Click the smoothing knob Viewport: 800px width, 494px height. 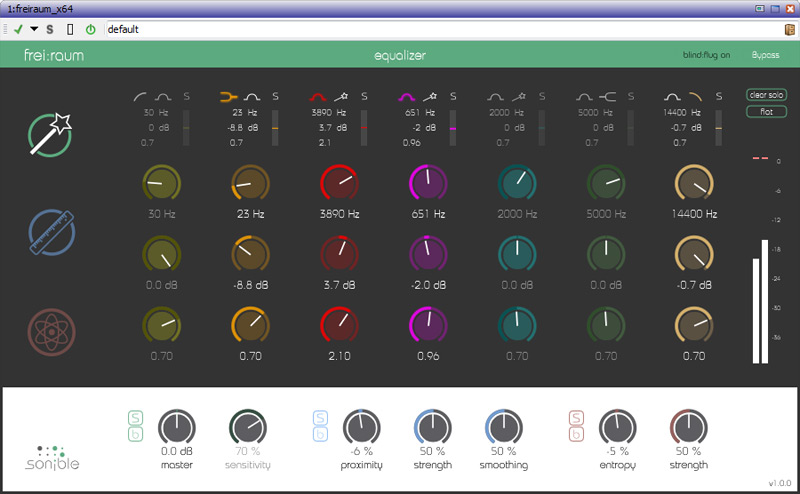[x=504, y=428]
